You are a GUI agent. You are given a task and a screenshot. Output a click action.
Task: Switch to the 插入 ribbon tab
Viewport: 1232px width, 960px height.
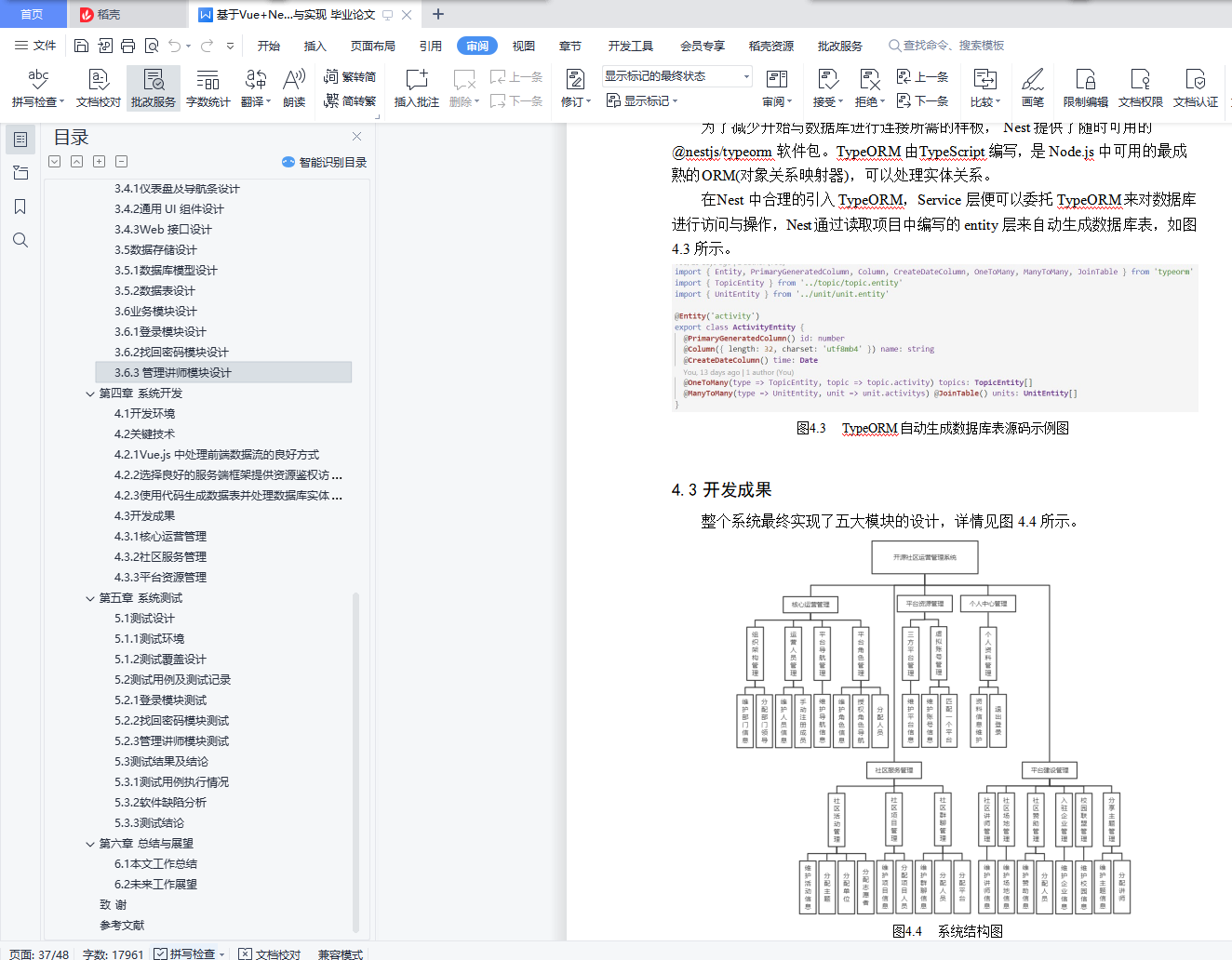[315, 46]
